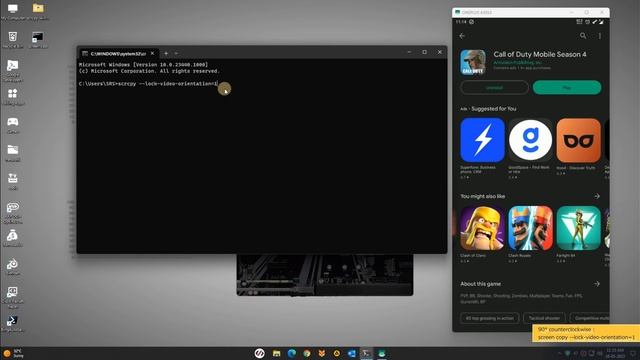Image resolution: width=640 pixels, height=360 pixels.
Task: Maximize the terminal window
Action: 424,52
